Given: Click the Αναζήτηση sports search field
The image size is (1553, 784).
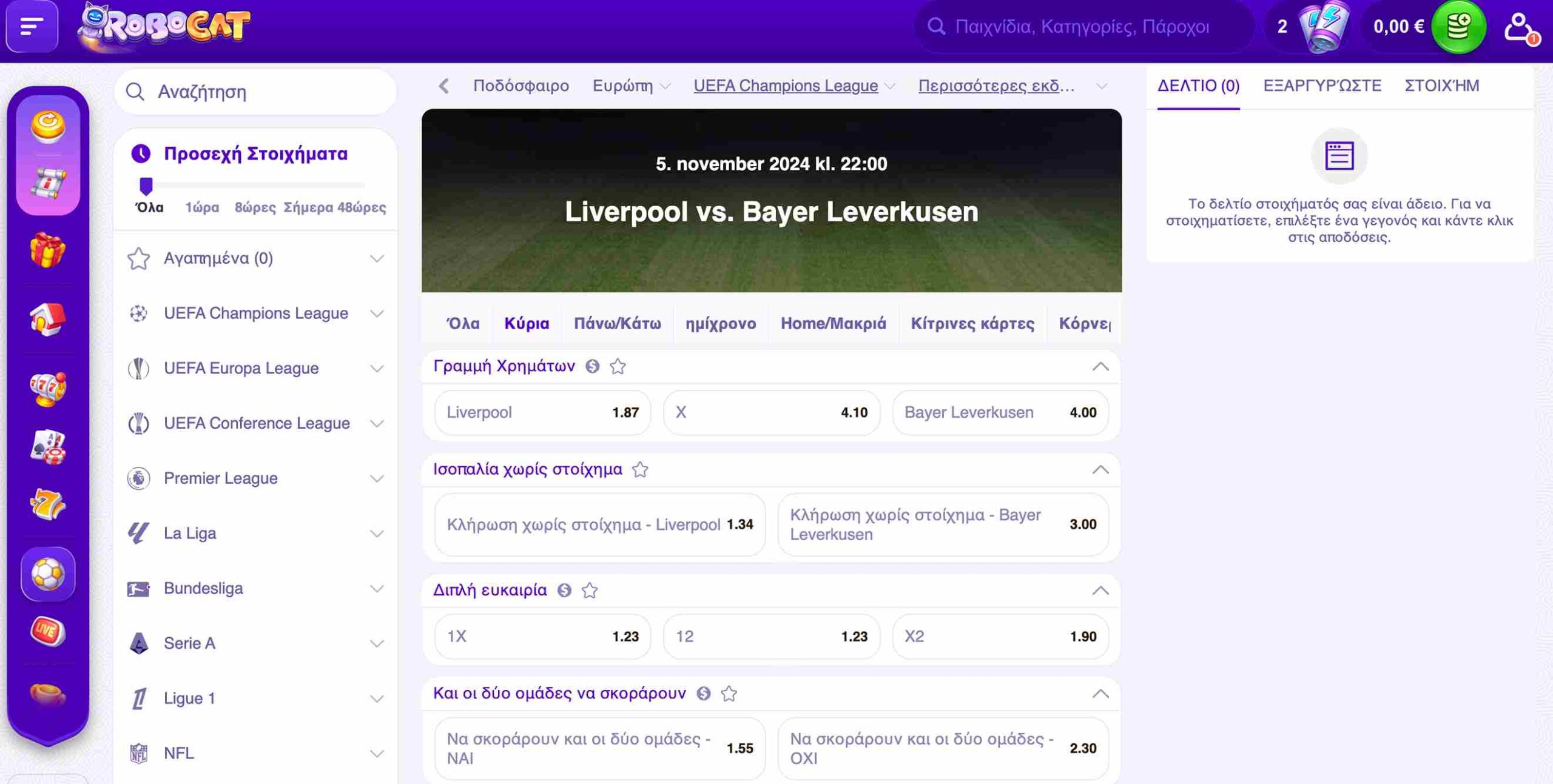Looking at the screenshot, I should click(255, 92).
